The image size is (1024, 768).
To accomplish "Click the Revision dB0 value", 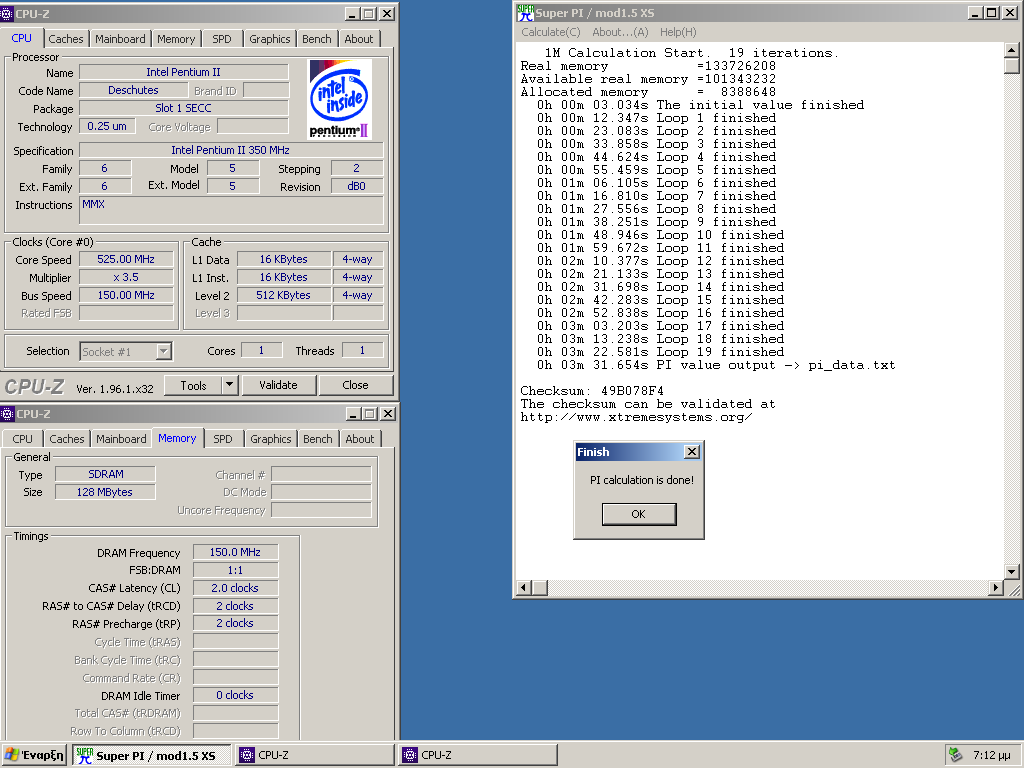I will 357,187.
